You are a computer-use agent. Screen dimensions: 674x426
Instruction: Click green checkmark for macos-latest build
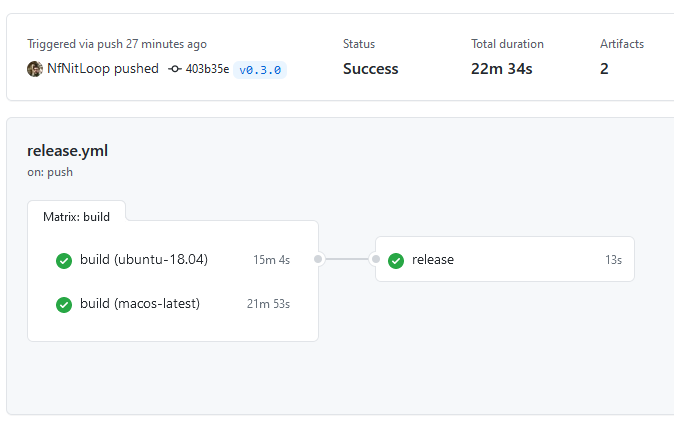point(64,305)
